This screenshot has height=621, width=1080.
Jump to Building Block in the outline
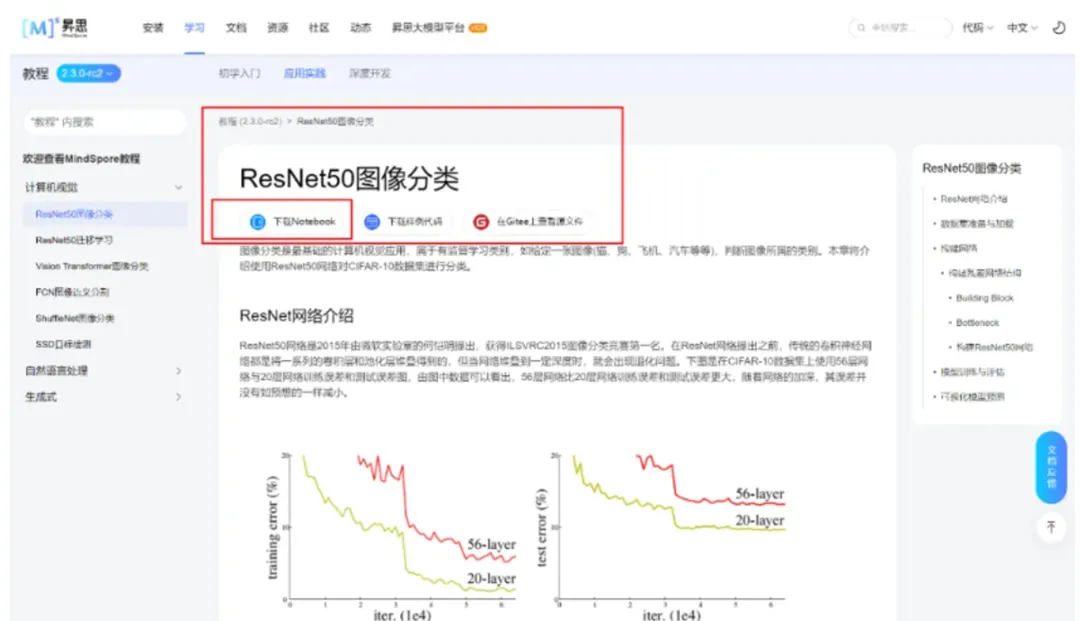(x=984, y=298)
